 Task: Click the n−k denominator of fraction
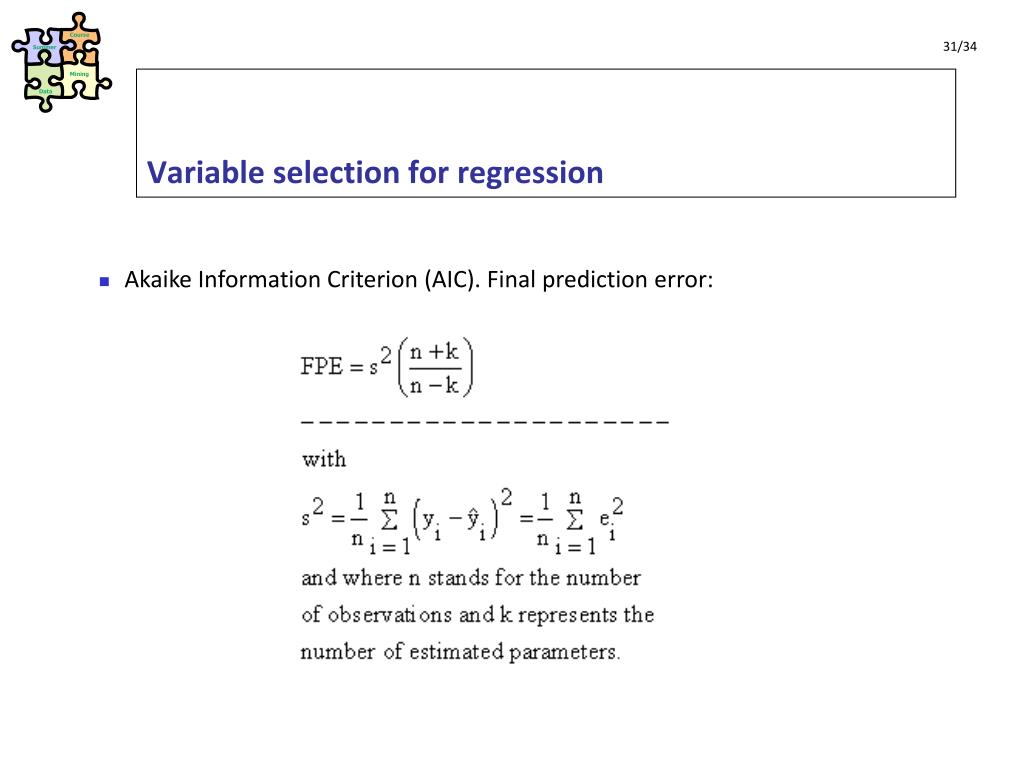434,385
